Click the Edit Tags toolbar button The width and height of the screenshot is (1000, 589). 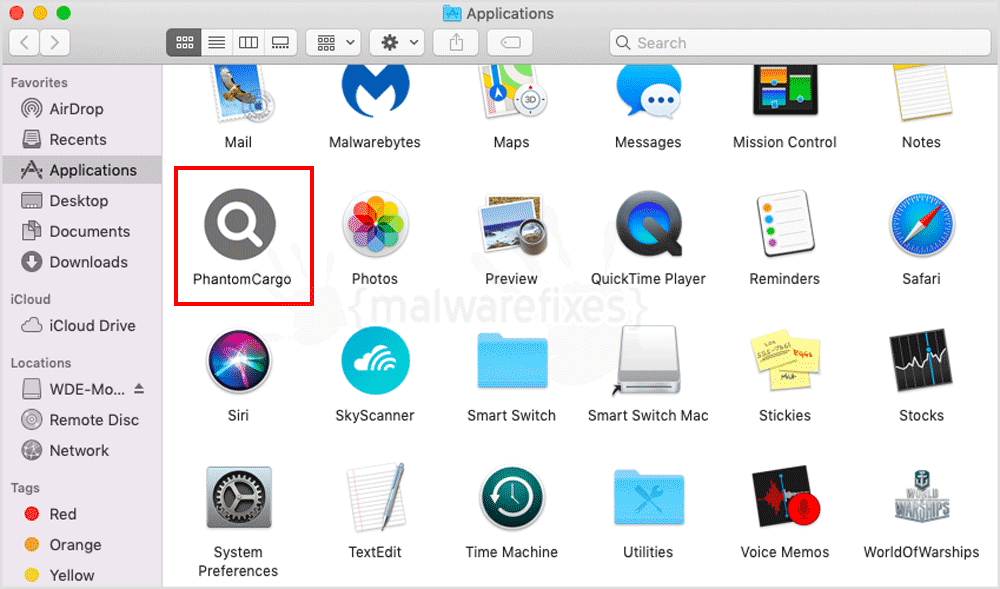pos(510,43)
